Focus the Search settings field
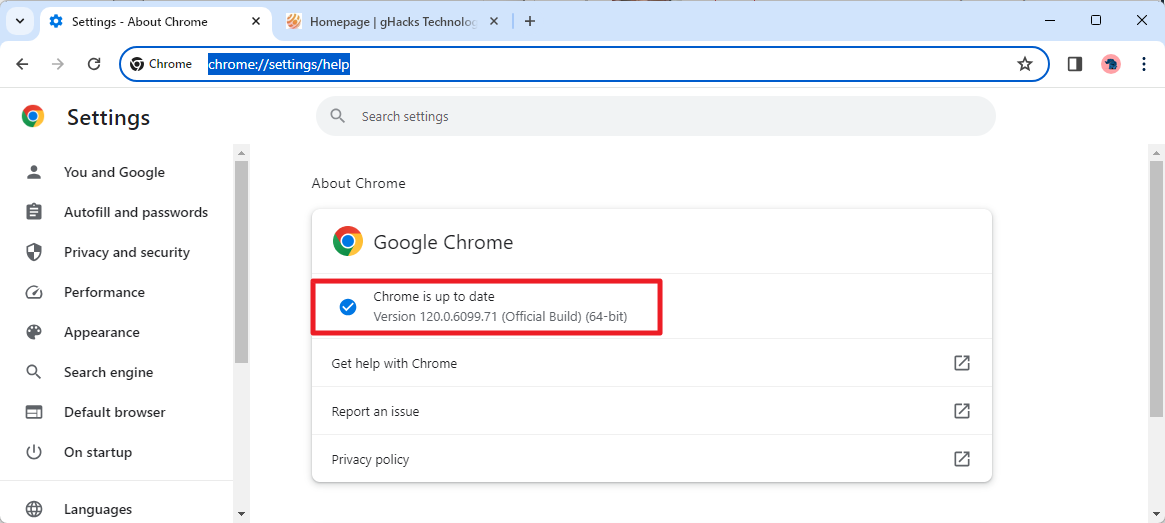 [x=655, y=116]
